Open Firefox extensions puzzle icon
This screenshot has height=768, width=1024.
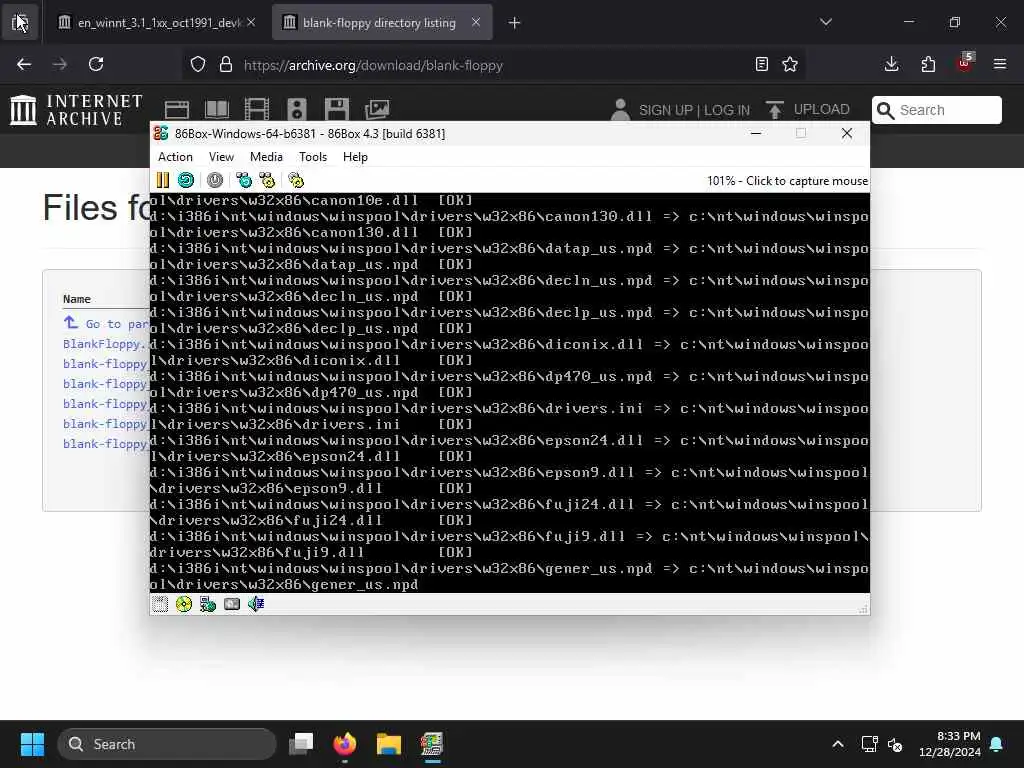point(928,64)
